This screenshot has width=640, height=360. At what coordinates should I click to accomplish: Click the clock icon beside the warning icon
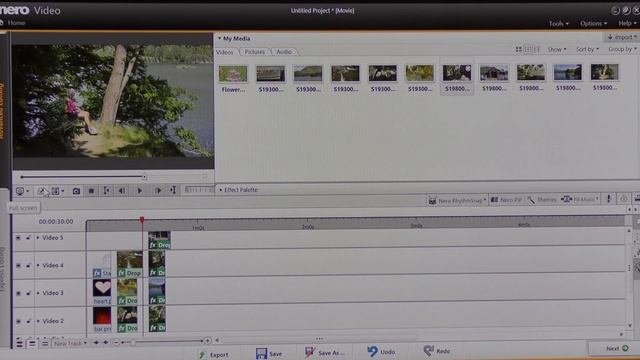(x=624, y=199)
